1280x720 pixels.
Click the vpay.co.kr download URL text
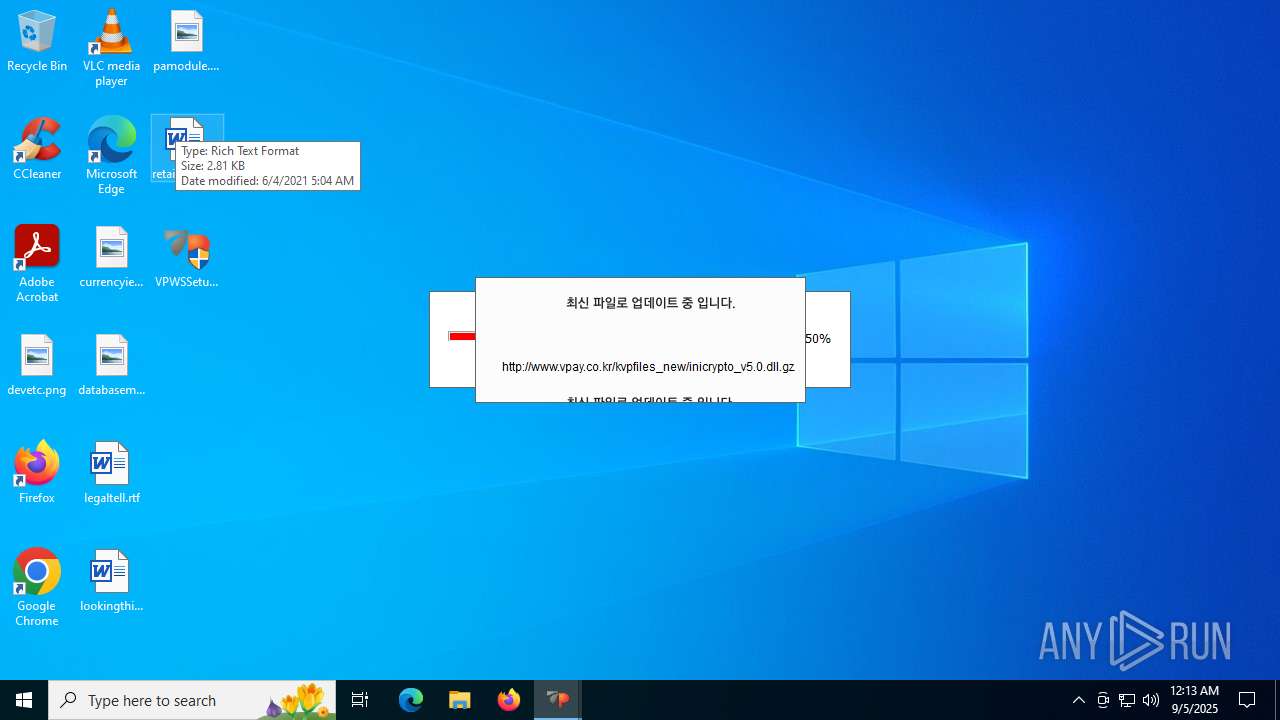pos(648,367)
